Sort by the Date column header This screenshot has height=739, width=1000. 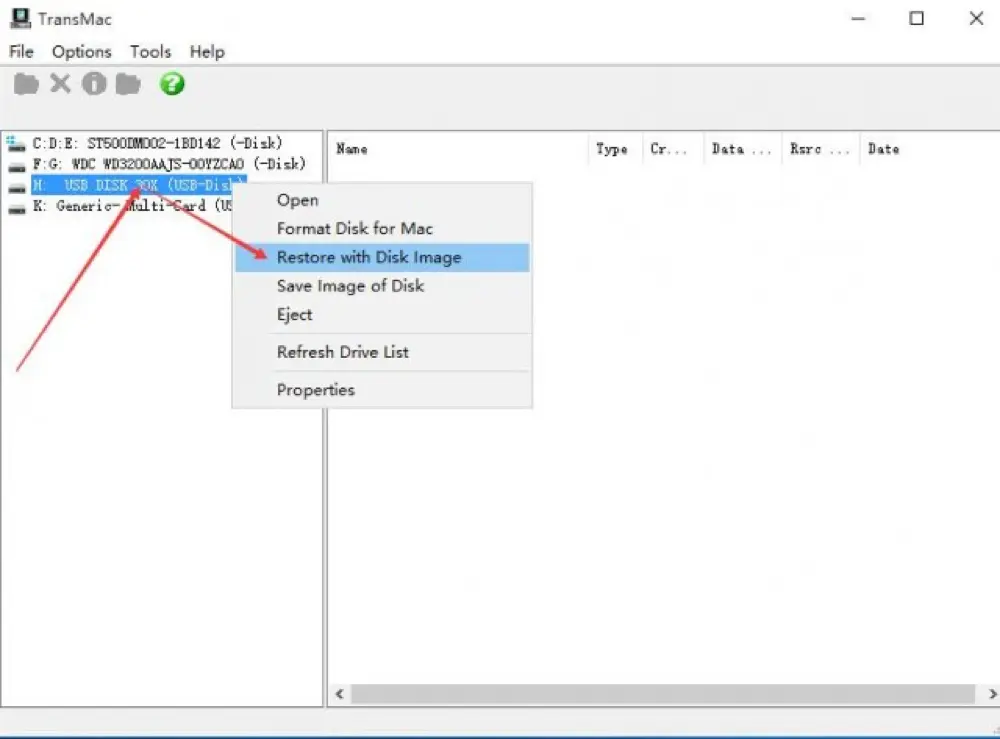tap(930, 149)
